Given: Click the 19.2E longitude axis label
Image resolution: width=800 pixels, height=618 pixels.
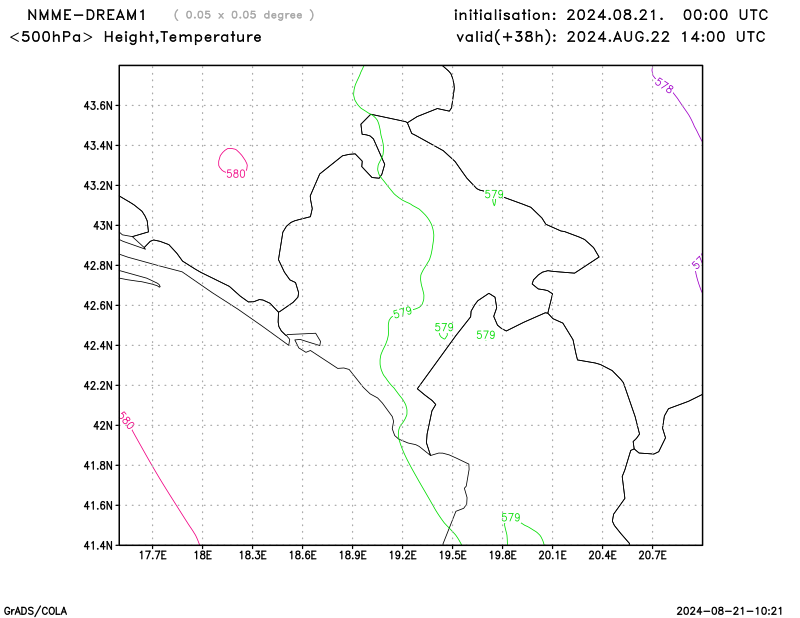Looking at the screenshot, I should click(x=403, y=555).
